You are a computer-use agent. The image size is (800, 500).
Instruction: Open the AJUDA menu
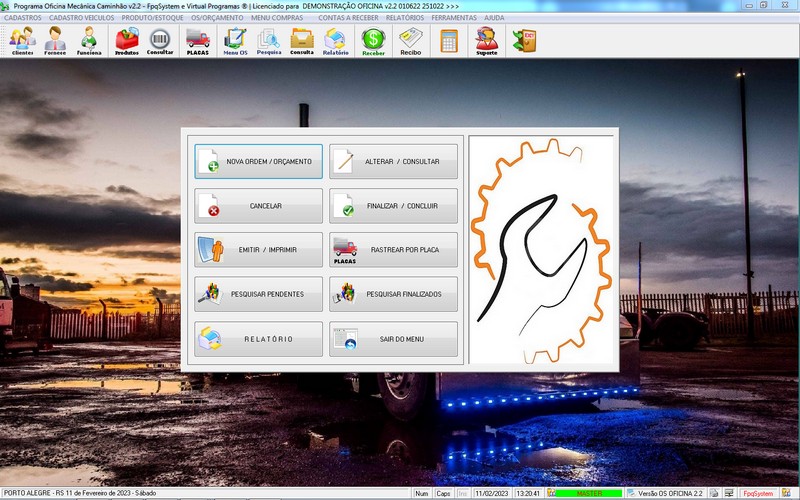coord(494,18)
